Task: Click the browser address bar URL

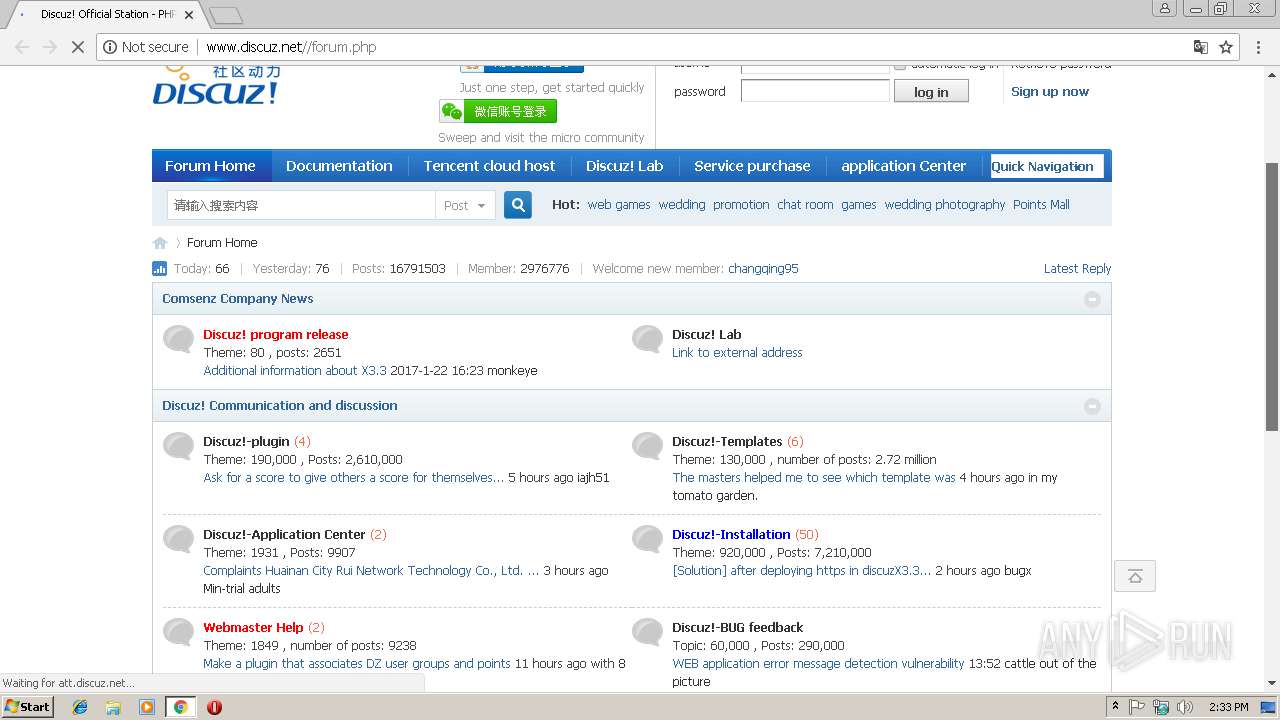Action: tap(291, 47)
